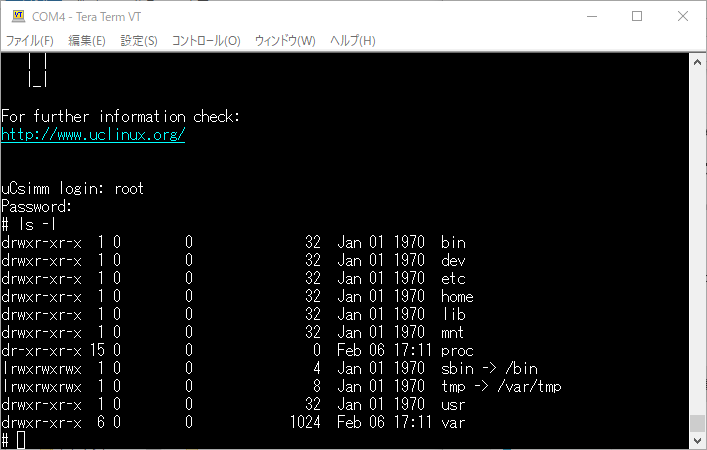Open the ヘルプ(H) menu

click(353, 41)
